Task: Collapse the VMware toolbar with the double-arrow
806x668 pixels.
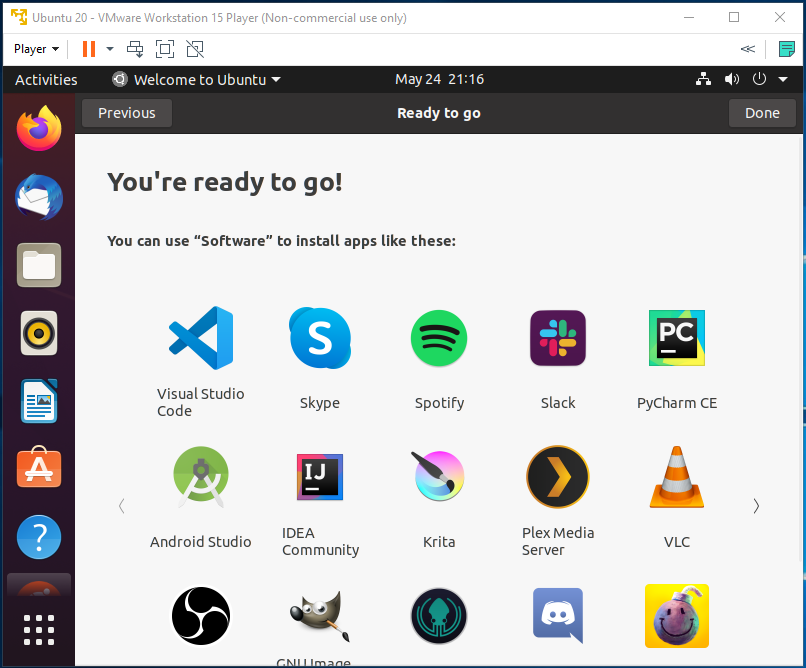Action: pos(747,49)
